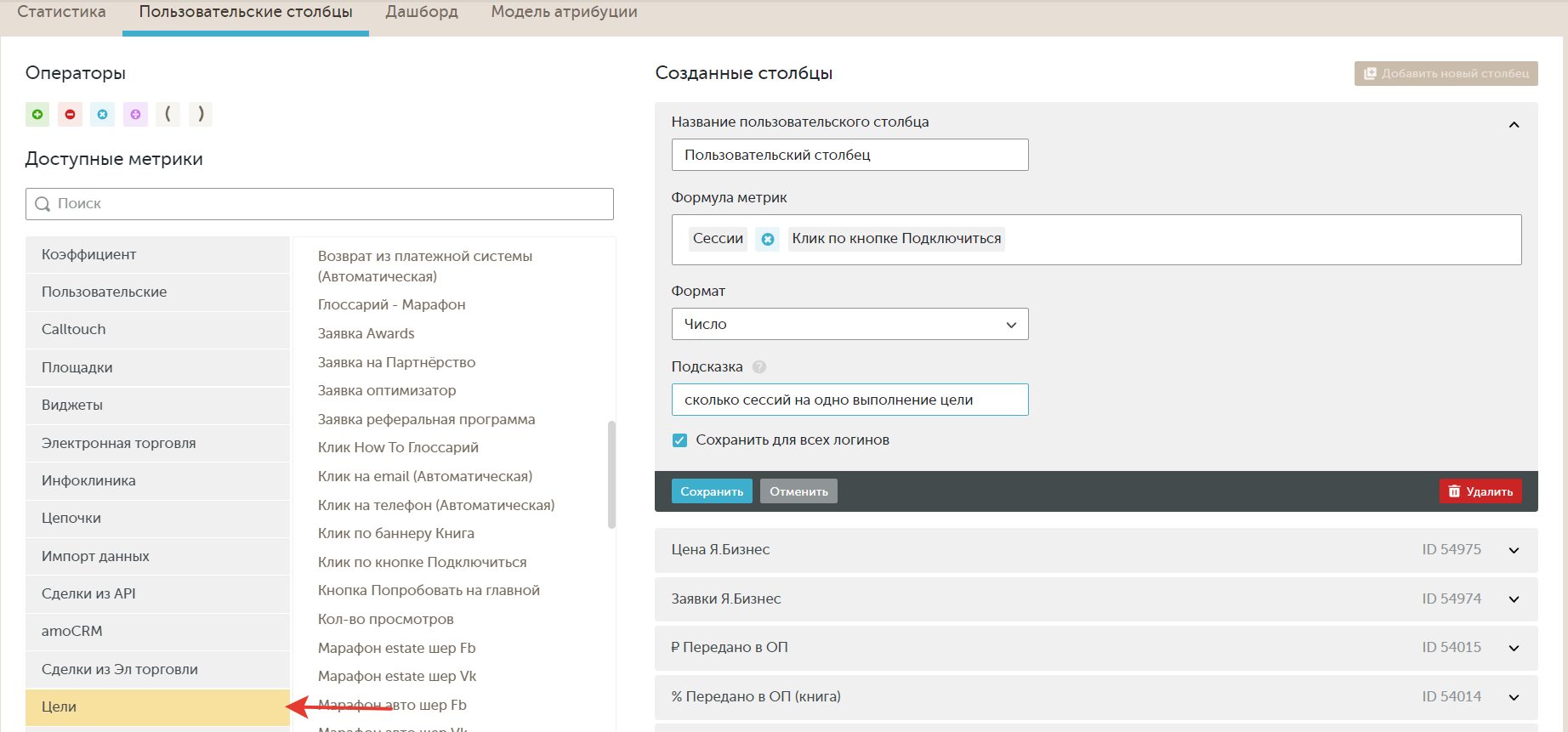The height and width of the screenshot is (732, 1568).
Task: Click the Сохранить button
Action: (712, 491)
